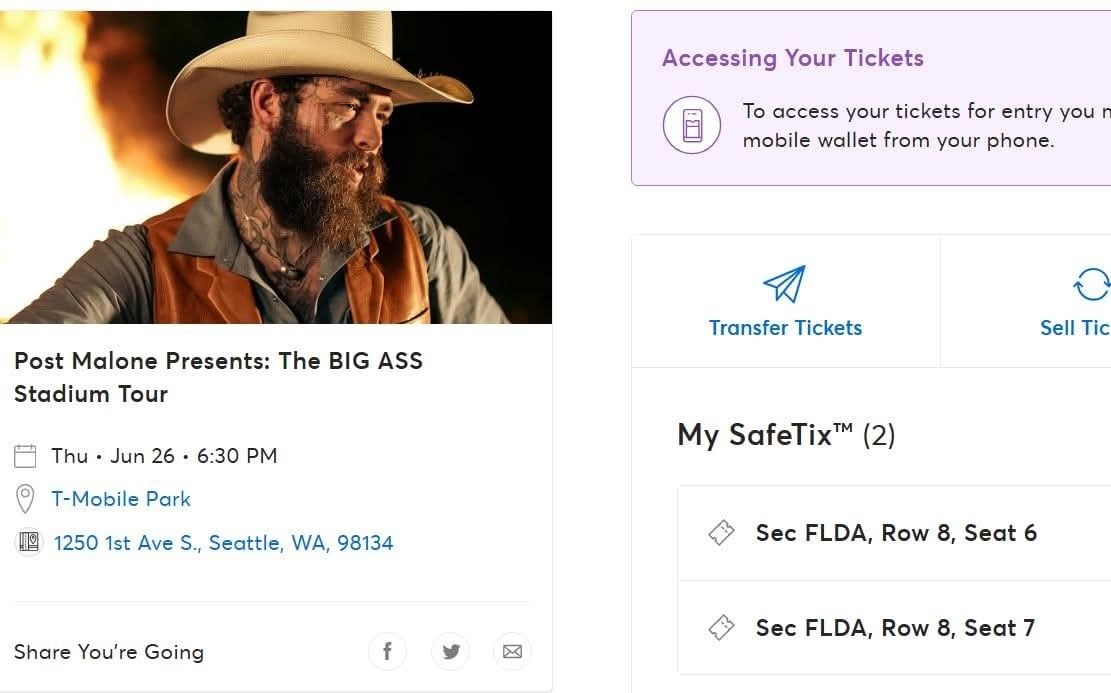Click the Sell Tickets circular arrows icon
1111x693 pixels.
1092,284
